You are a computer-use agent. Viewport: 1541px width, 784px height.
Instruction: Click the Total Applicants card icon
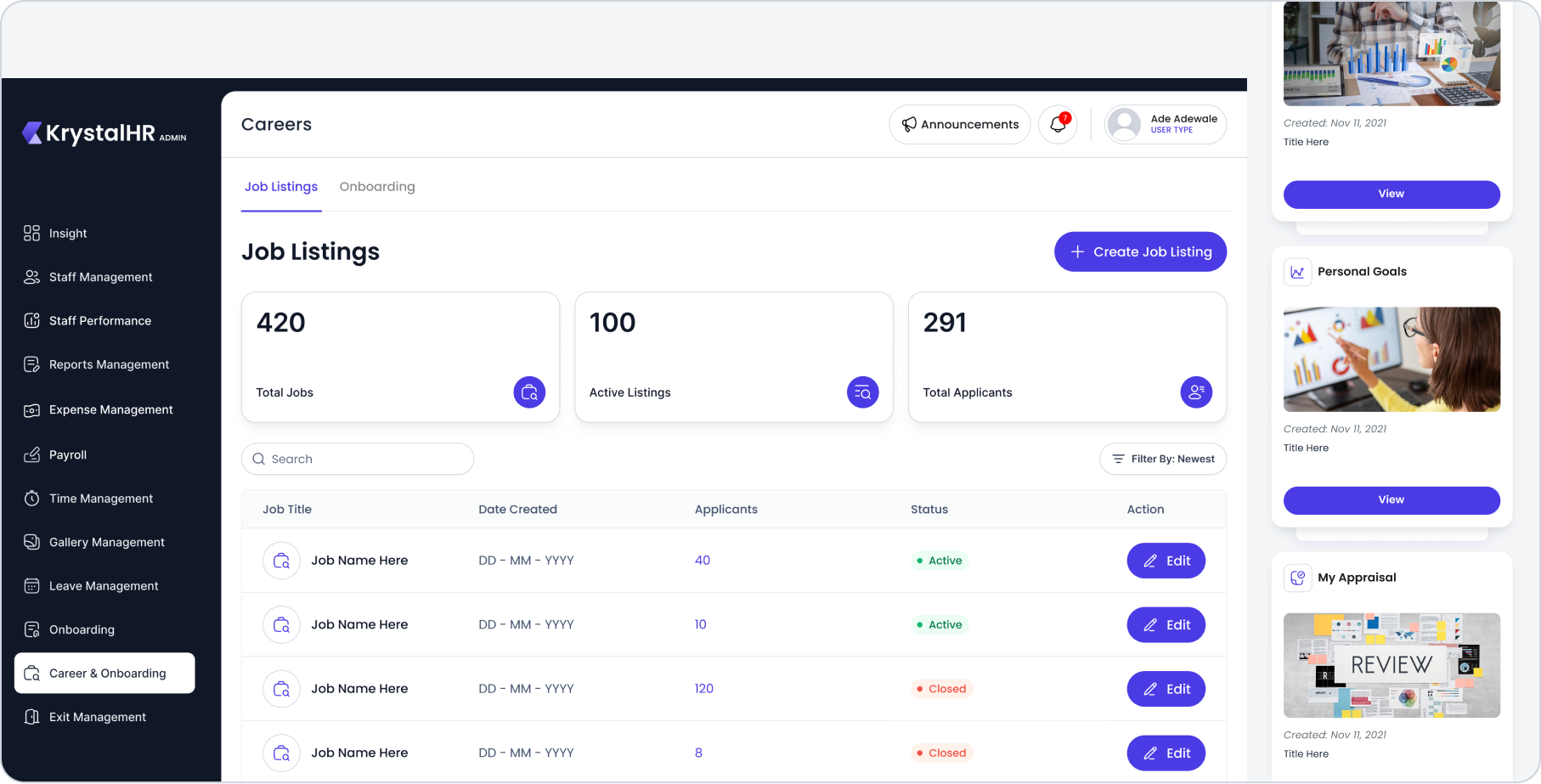tap(1196, 392)
